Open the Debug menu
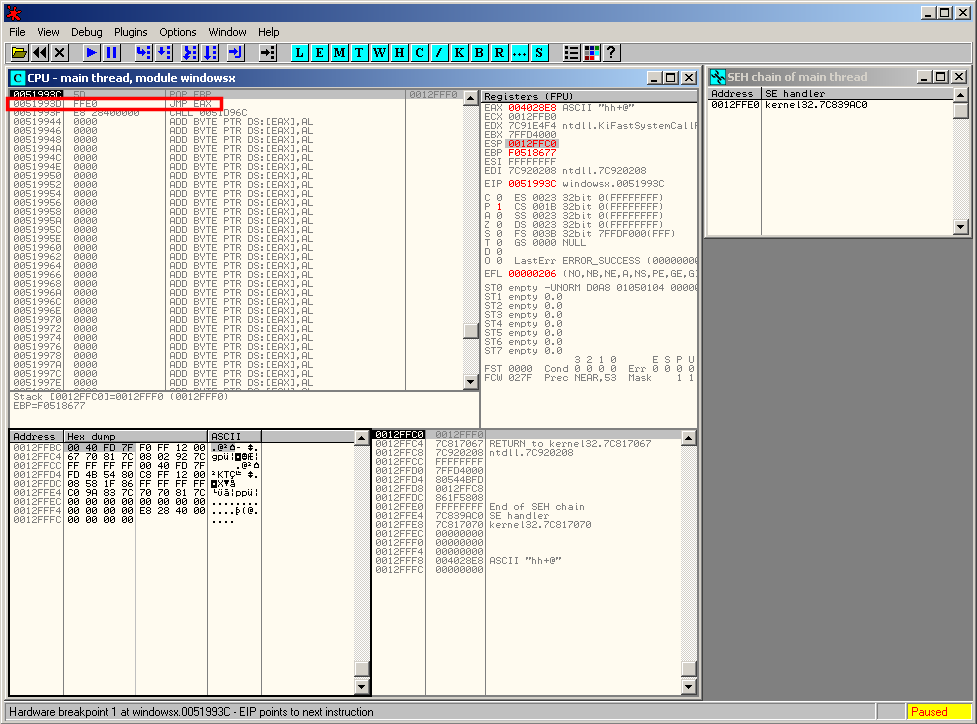The image size is (977, 724). click(87, 32)
